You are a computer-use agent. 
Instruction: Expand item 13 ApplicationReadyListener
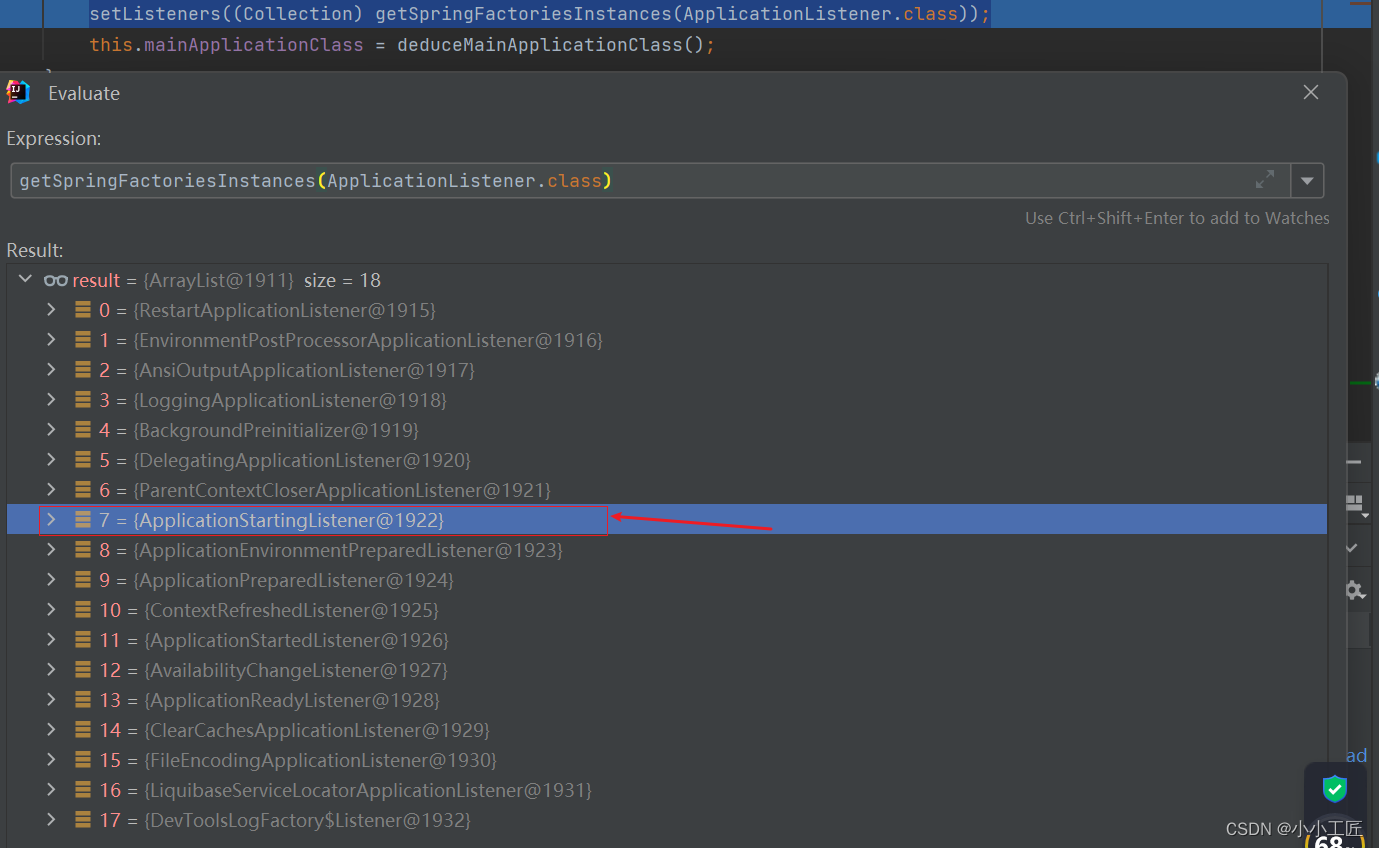51,700
